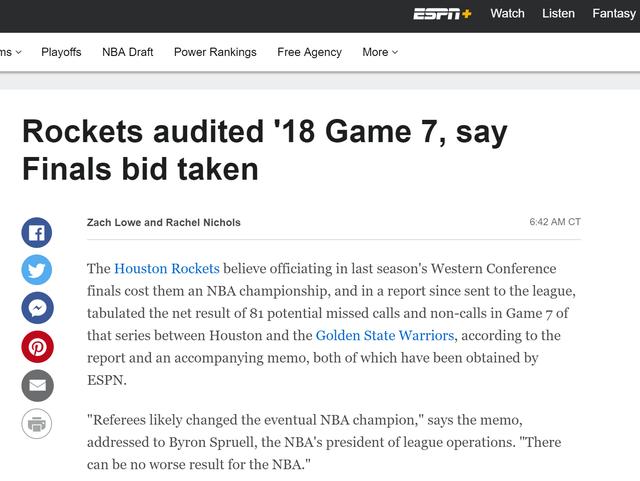The width and height of the screenshot is (640, 481).
Task: Open the ESPN+ logo link
Action: (442, 13)
